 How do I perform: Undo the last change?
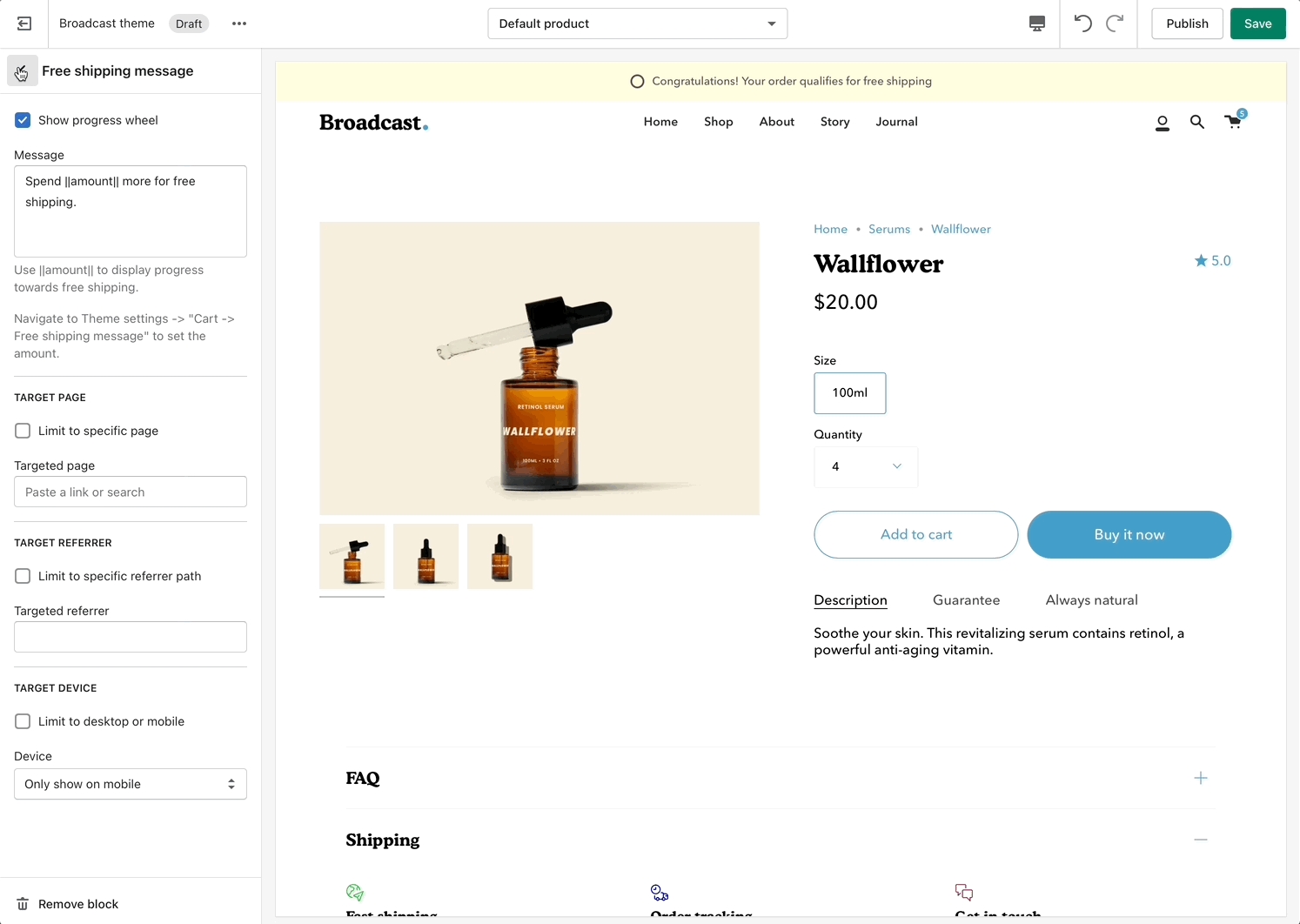tap(1082, 23)
